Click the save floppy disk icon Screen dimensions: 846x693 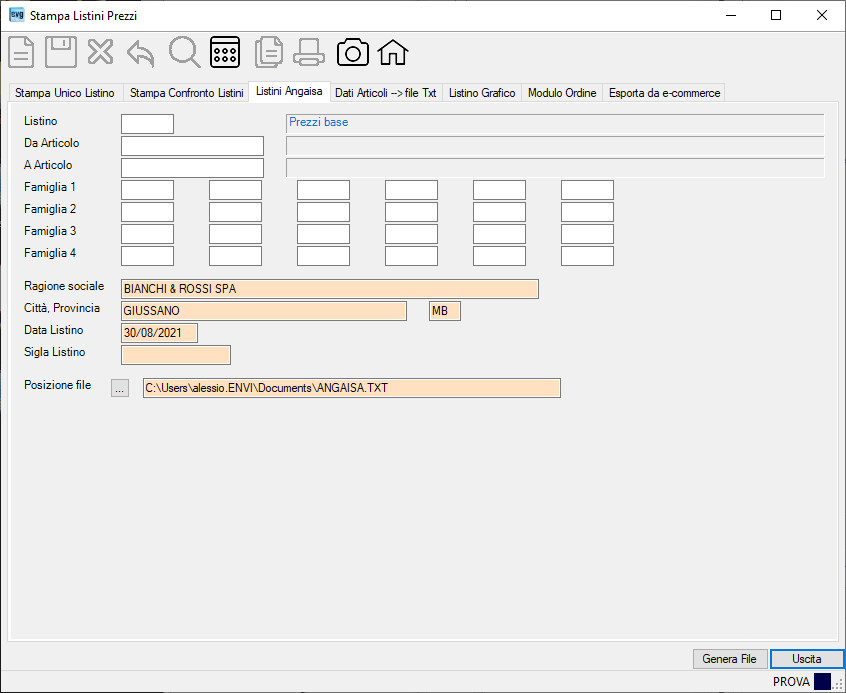[x=60, y=52]
